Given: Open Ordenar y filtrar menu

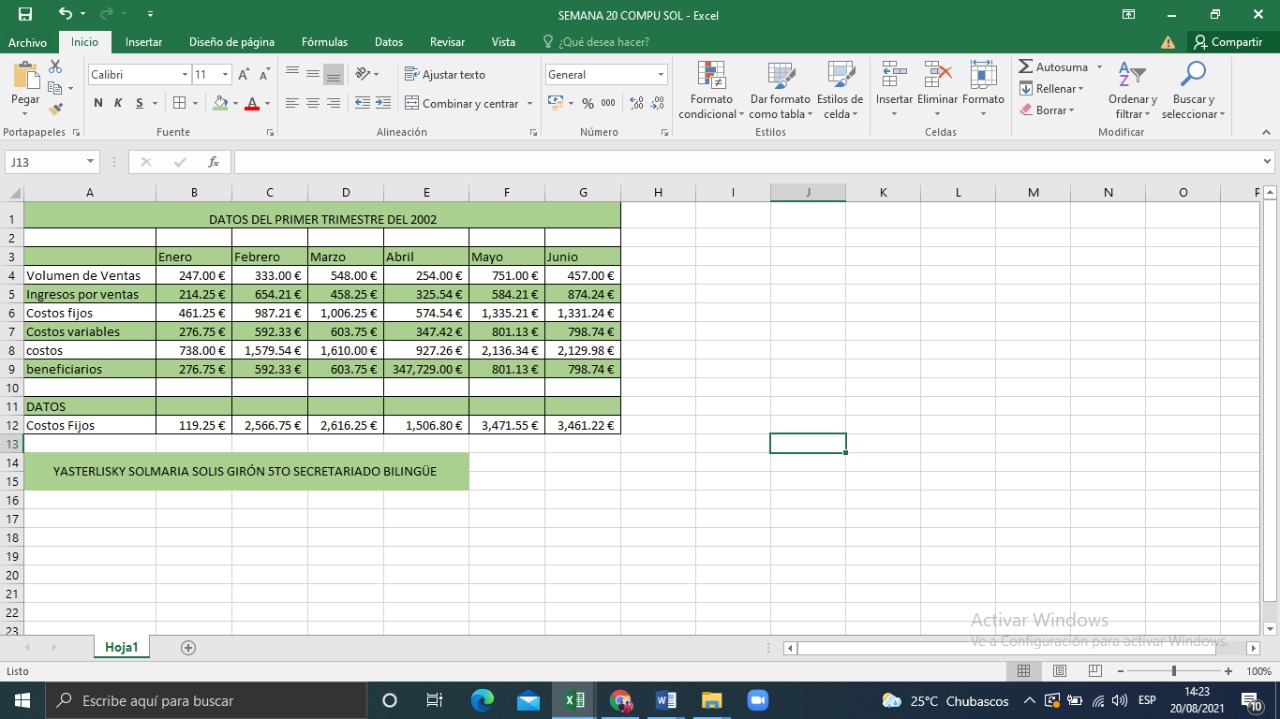Looking at the screenshot, I should point(1132,90).
